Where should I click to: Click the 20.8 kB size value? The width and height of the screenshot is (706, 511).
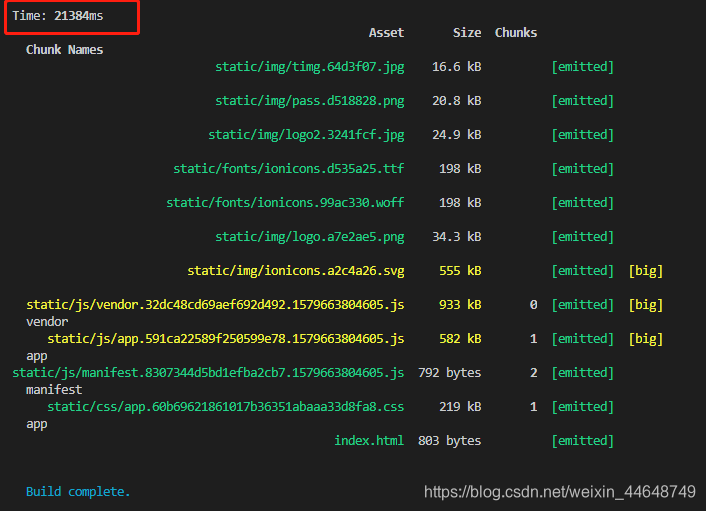pos(457,101)
